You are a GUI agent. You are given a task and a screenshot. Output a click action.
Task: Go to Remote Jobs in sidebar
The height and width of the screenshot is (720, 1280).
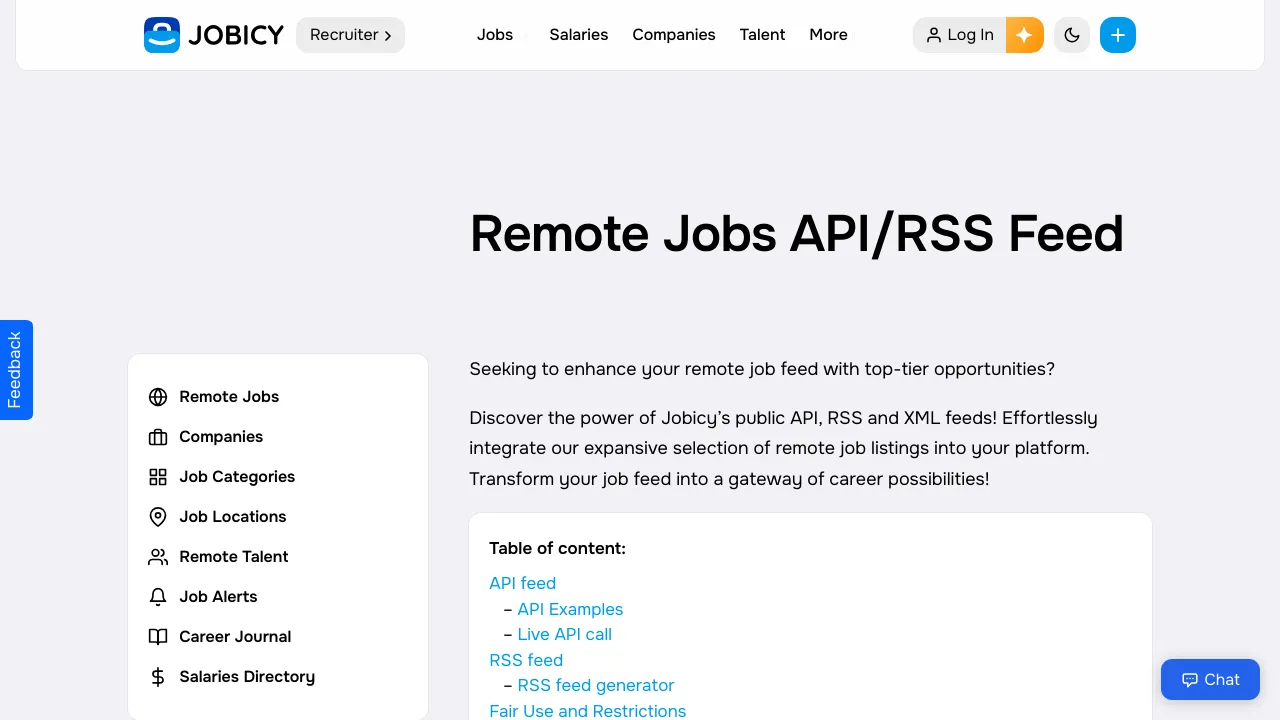(x=229, y=397)
